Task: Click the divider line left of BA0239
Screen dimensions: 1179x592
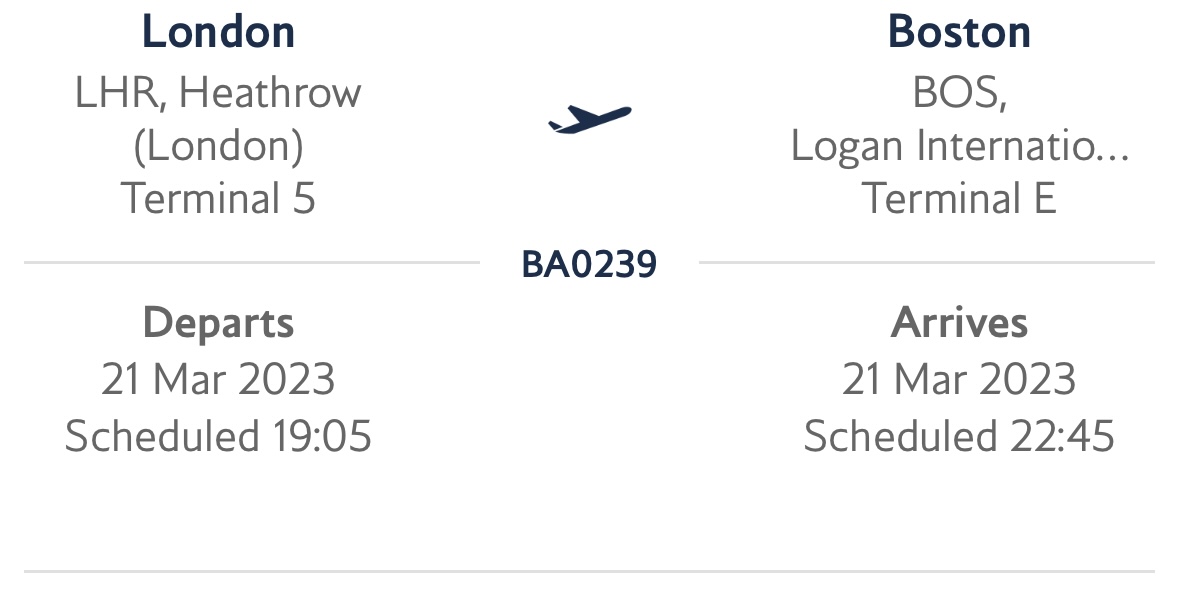Action: (250, 263)
